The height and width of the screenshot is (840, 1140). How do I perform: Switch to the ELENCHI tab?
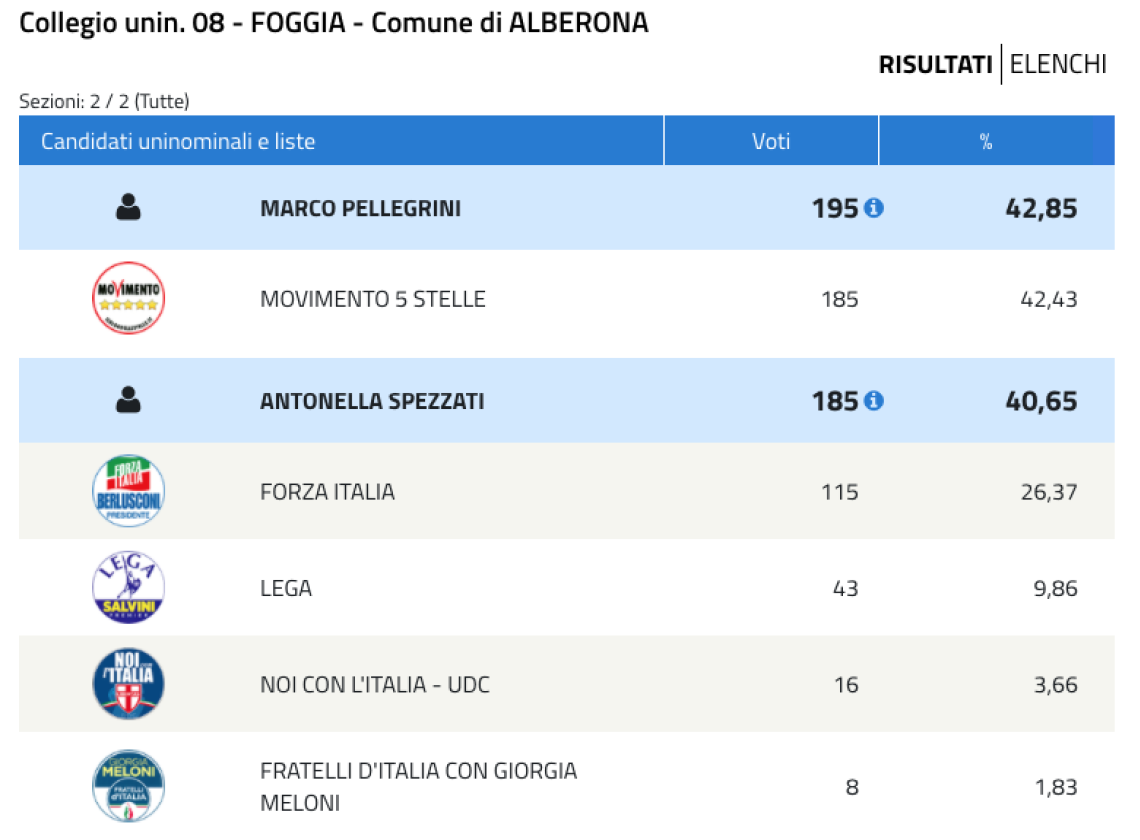click(1058, 65)
